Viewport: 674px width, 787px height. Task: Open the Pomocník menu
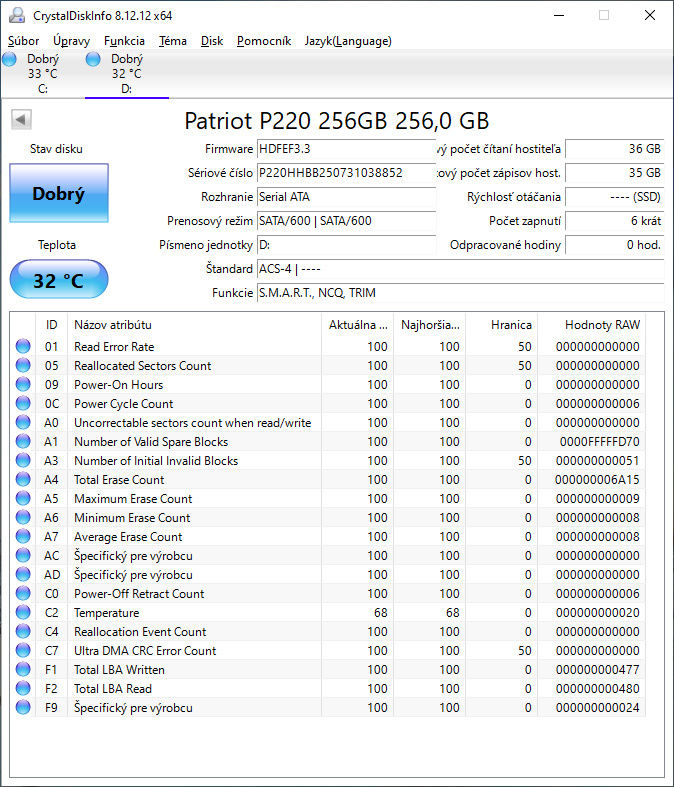tap(264, 41)
